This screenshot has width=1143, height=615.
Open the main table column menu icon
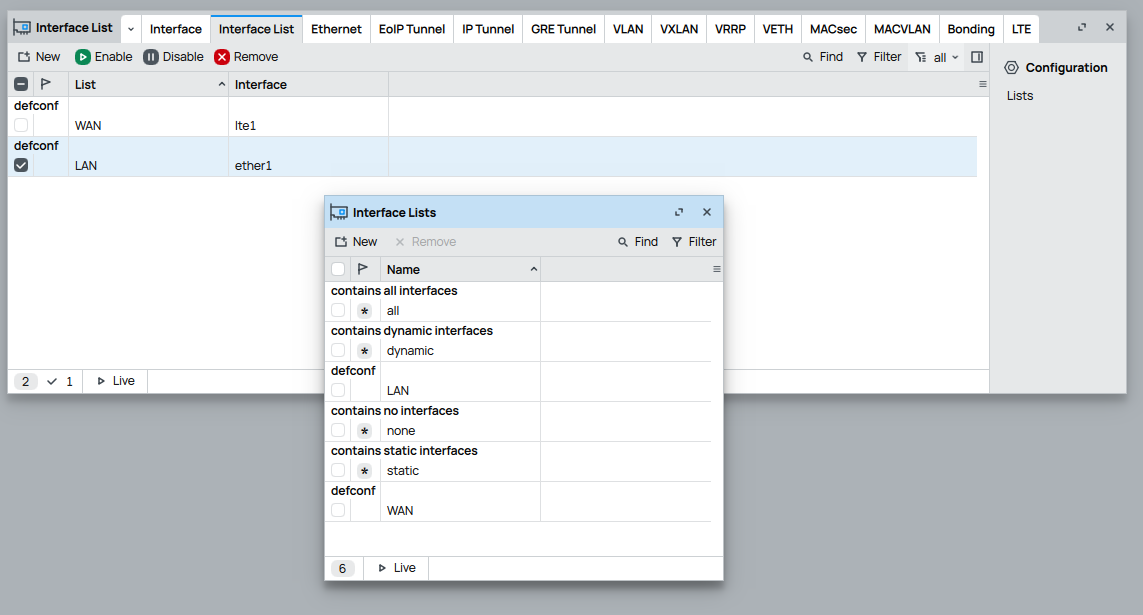982,85
